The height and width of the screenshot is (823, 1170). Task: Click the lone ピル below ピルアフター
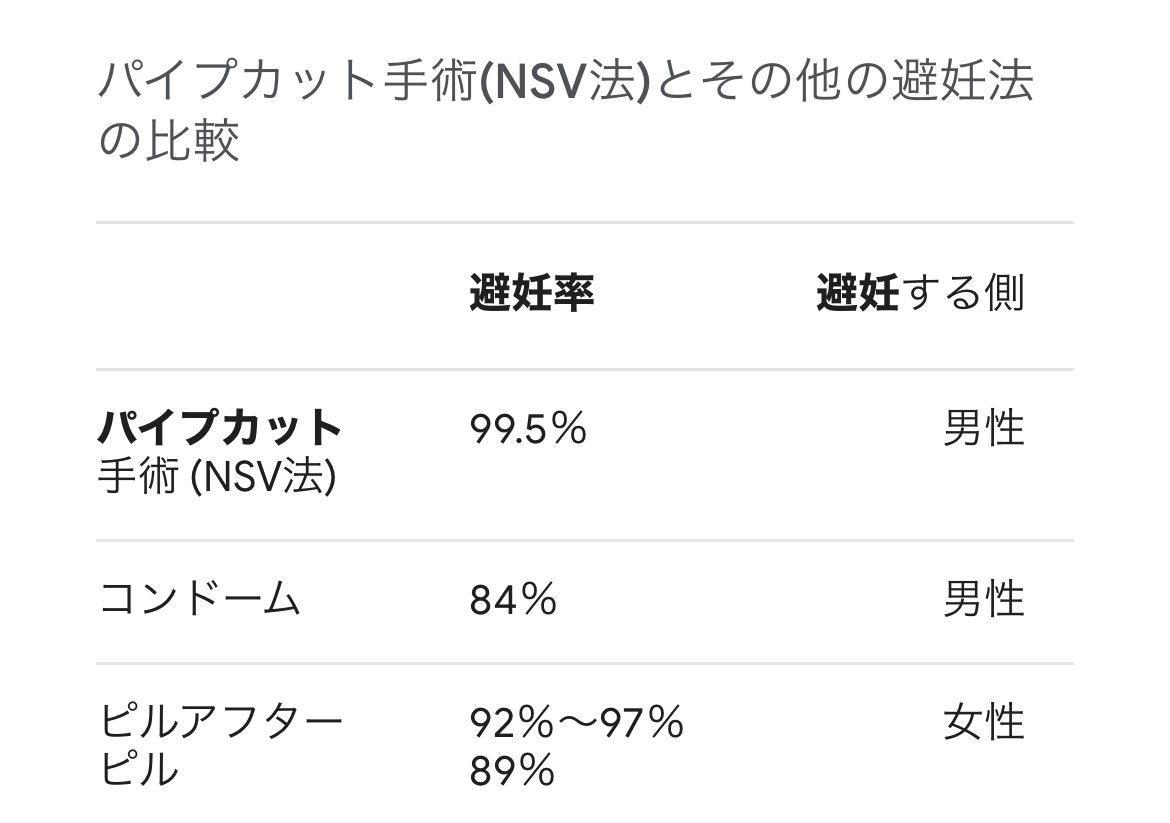click(x=140, y=770)
